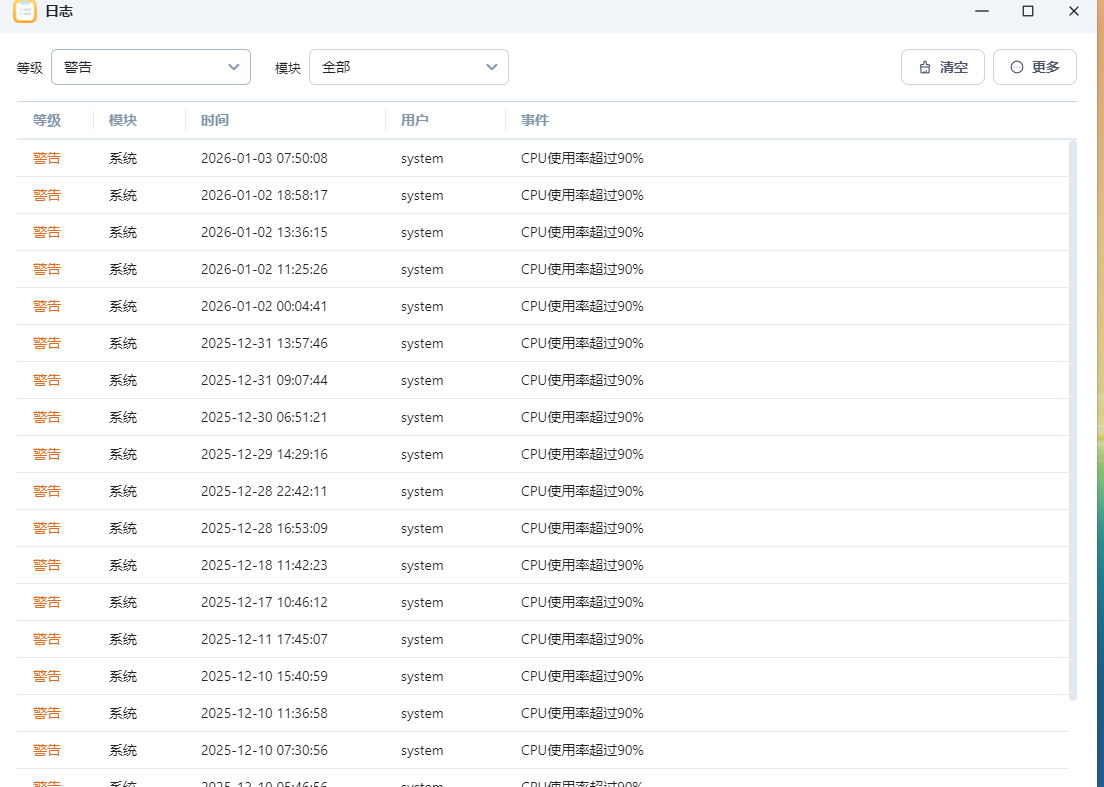Select the log entry at 2025-12-31 13:57:46
Image resolution: width=1104 pixels, height=787 pixels.
pos(264,343)
